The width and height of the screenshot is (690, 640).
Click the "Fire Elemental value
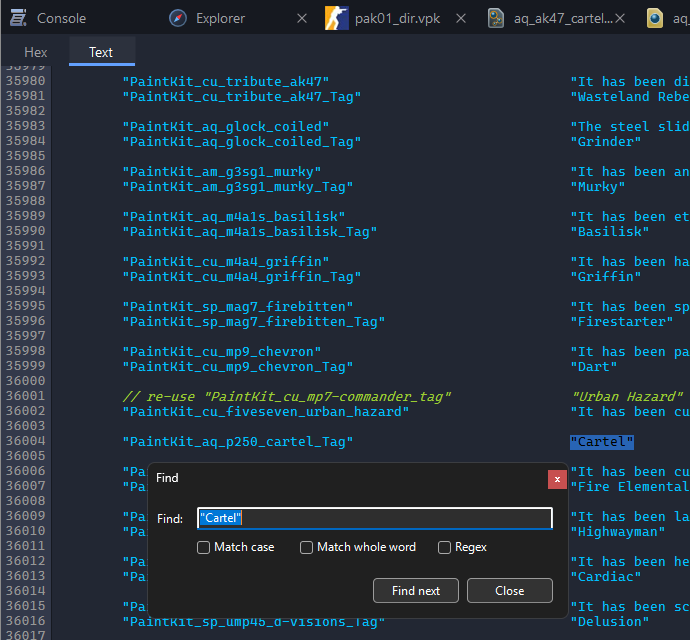tap(630, 486)
